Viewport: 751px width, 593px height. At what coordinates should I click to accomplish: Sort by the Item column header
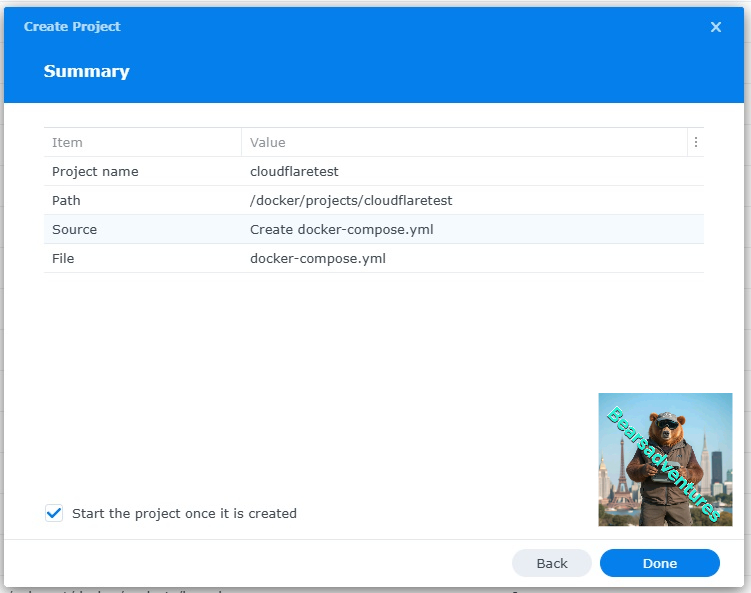(67, 142)
